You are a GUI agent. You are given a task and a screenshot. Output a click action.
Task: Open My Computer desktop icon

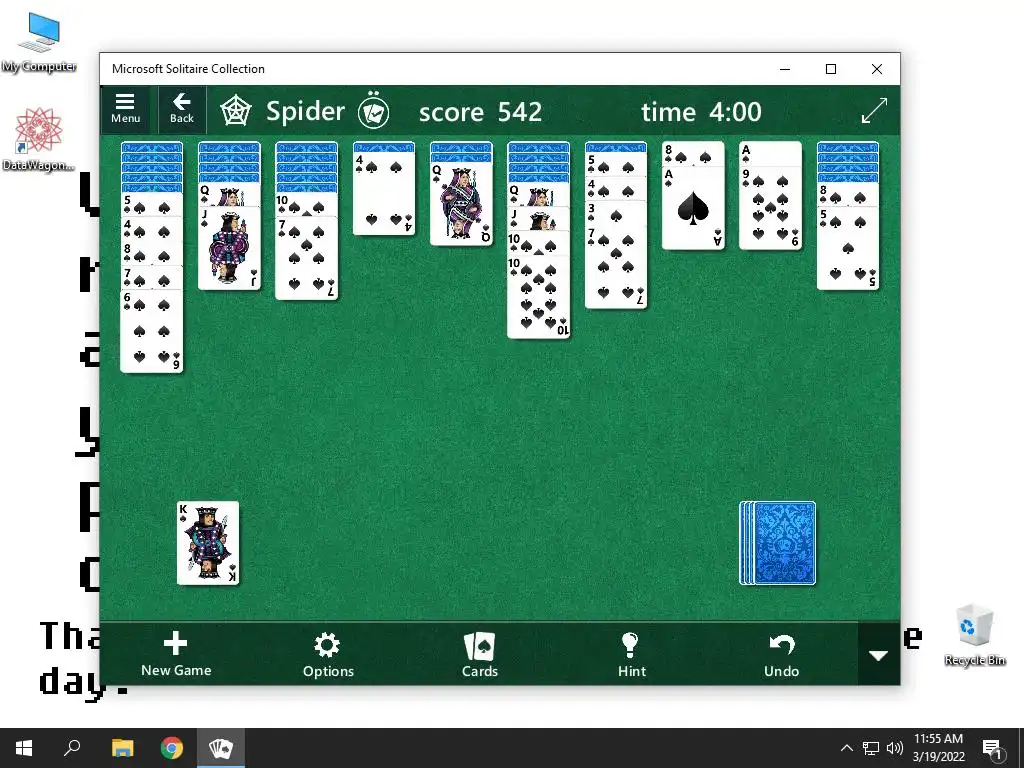39,42
